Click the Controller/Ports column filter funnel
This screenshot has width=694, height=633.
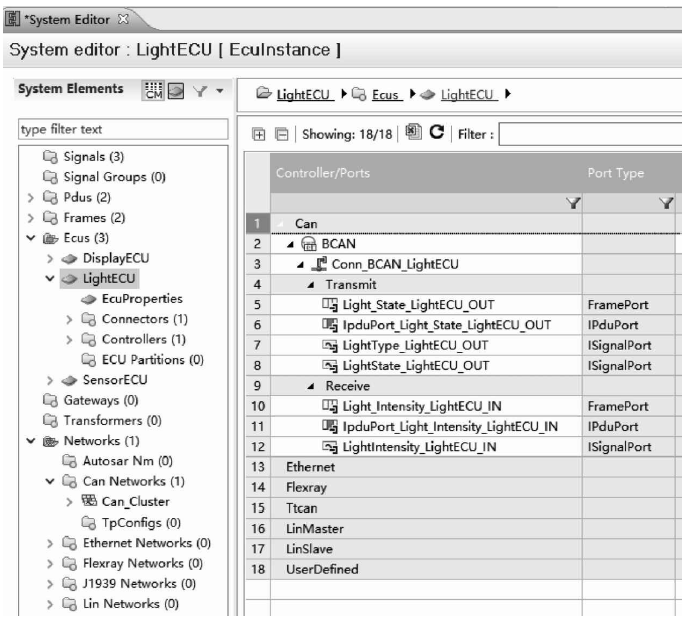(572, 203)
